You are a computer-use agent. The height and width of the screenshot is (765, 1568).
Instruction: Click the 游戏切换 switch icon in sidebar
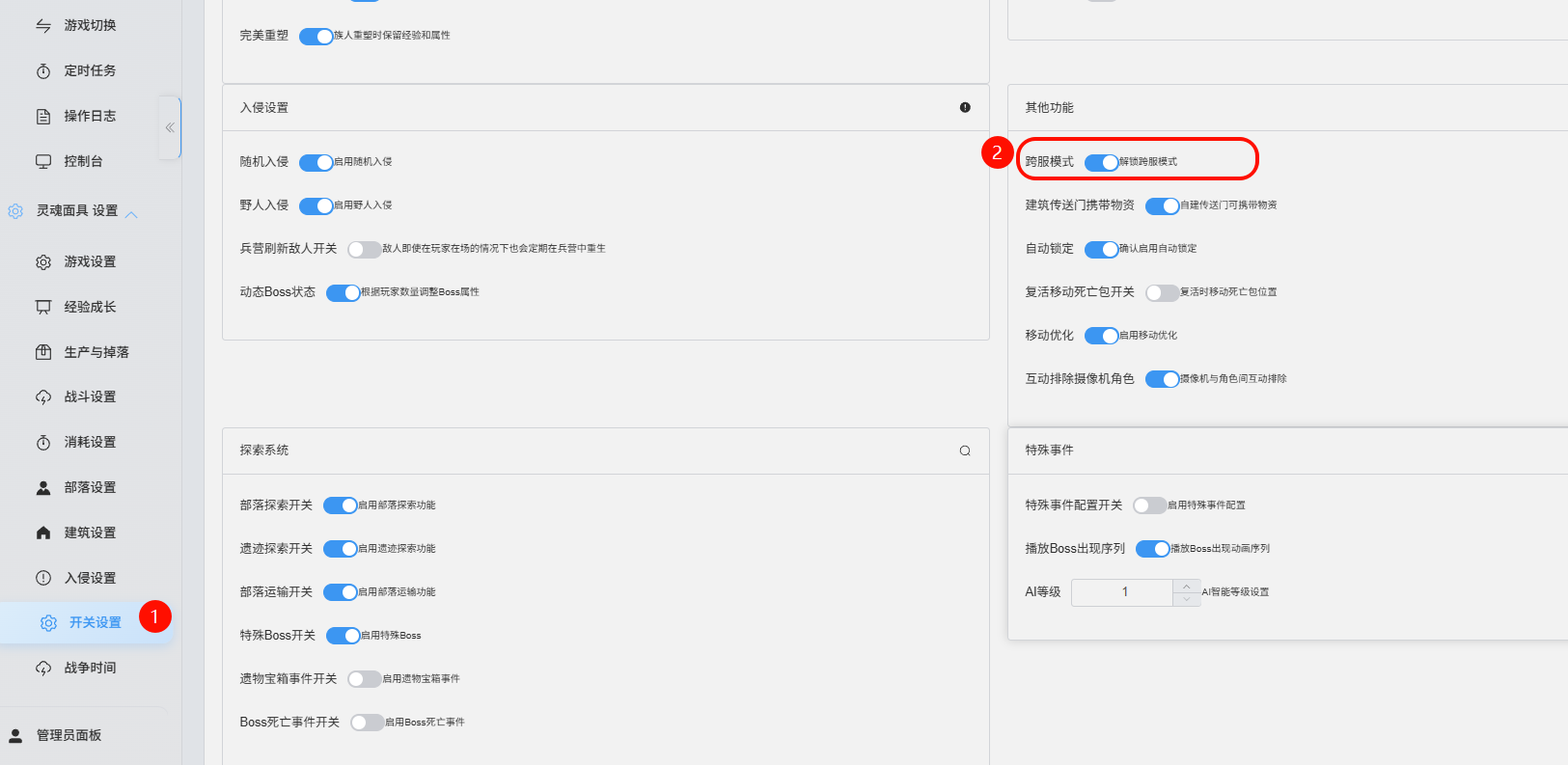tap(43, 26)
